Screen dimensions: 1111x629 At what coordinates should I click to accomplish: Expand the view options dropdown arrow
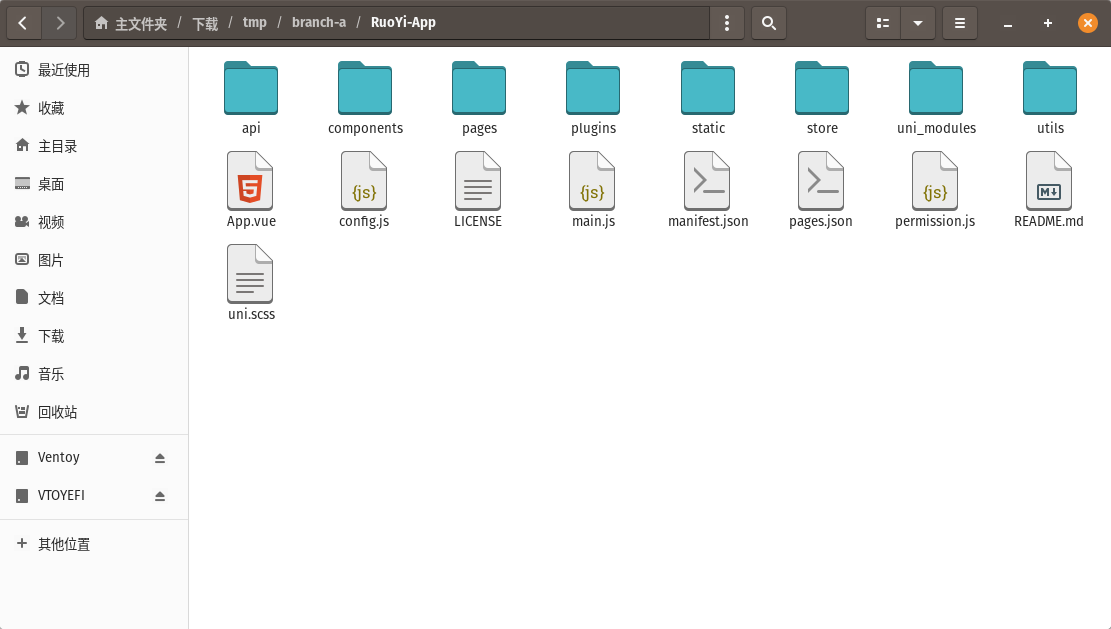click(917, 23)
